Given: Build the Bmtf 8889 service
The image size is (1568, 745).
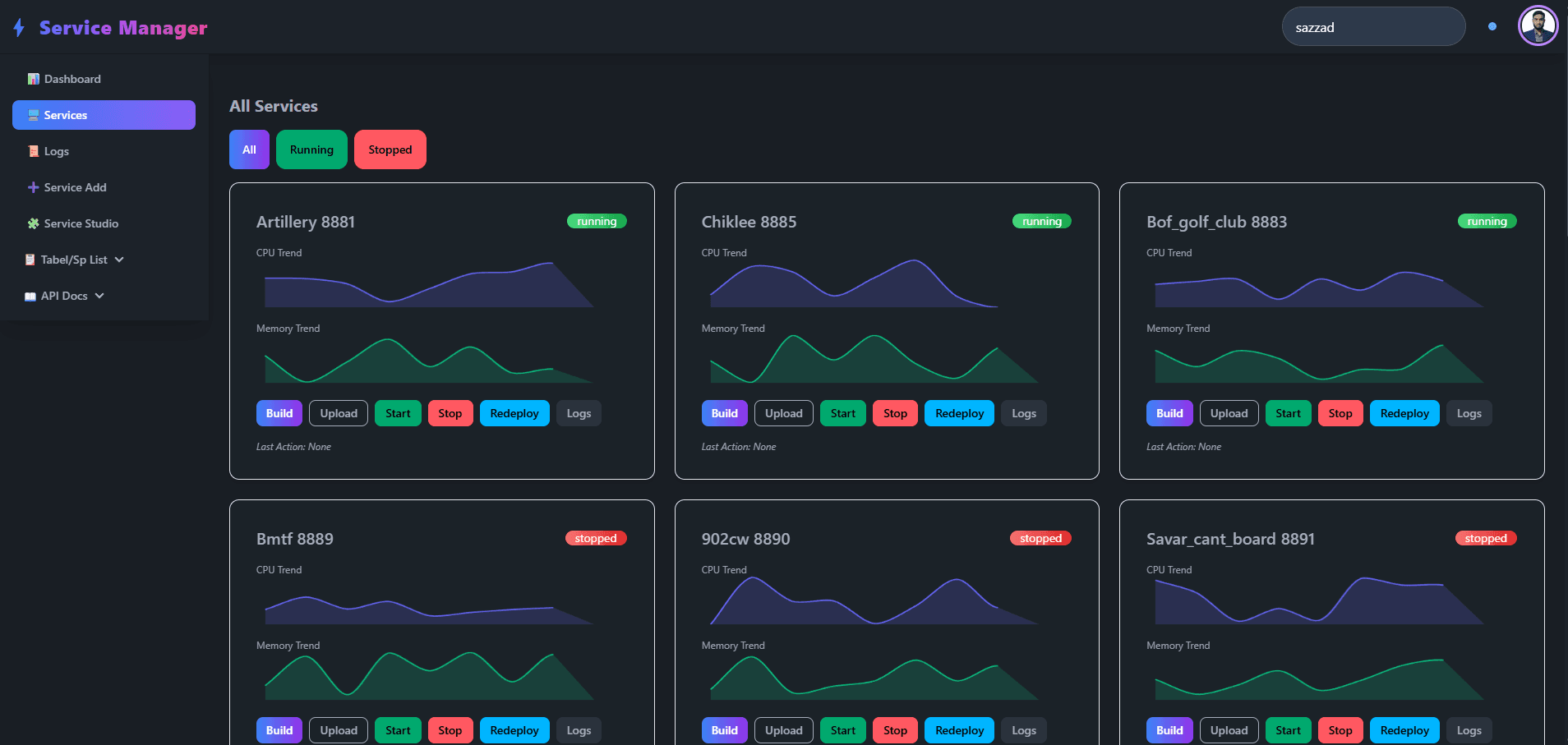Looking at the screenshot, I should tap(279, 730).
